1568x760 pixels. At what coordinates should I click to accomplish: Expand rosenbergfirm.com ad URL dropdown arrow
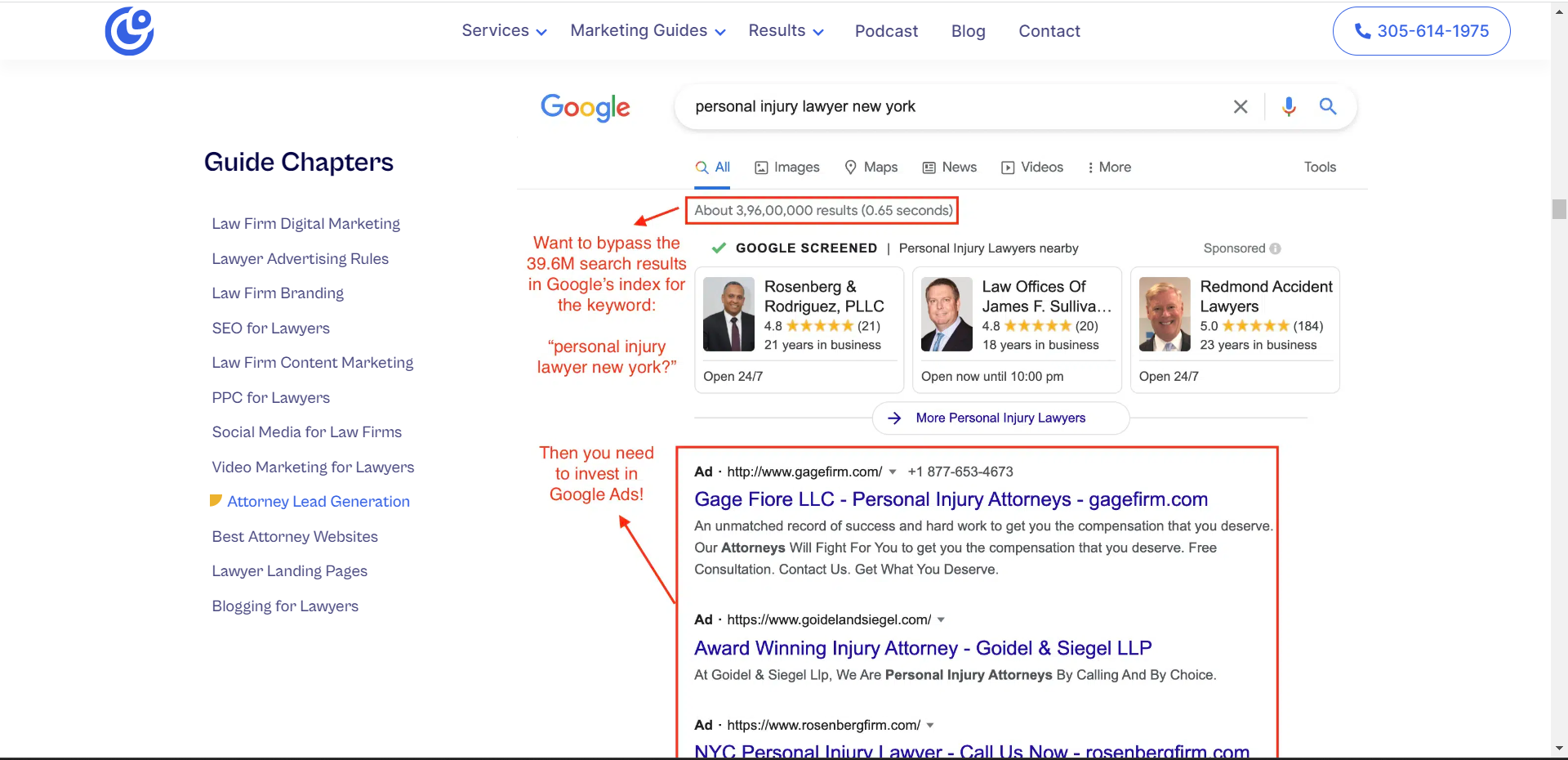click(930, 726)
